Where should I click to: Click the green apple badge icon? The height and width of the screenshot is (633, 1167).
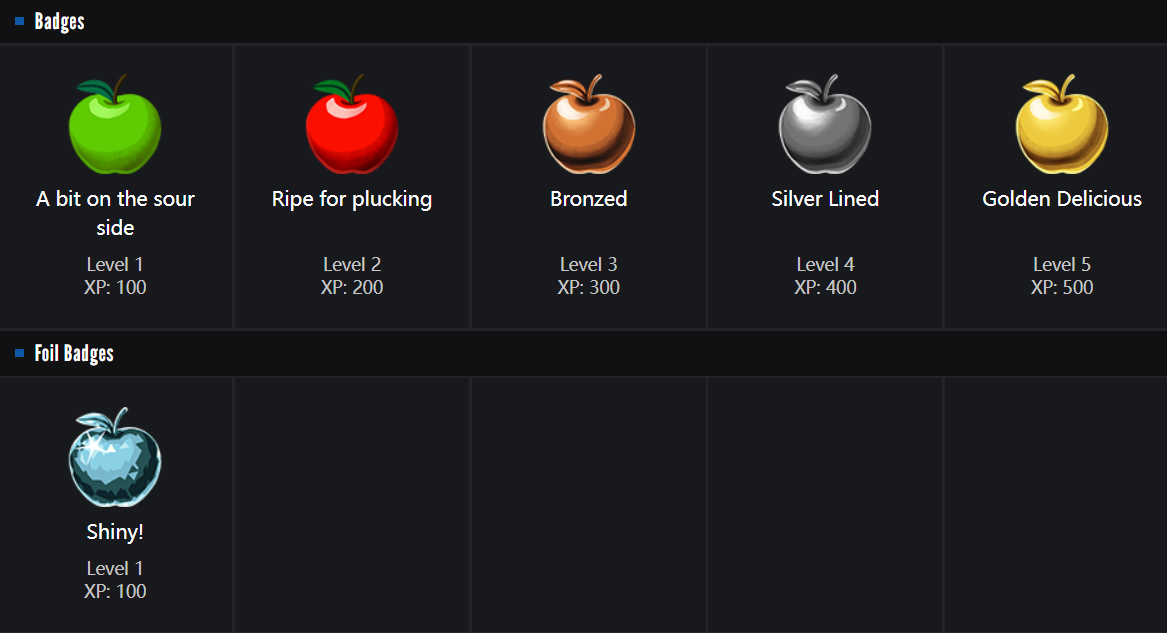coord(115,125)
